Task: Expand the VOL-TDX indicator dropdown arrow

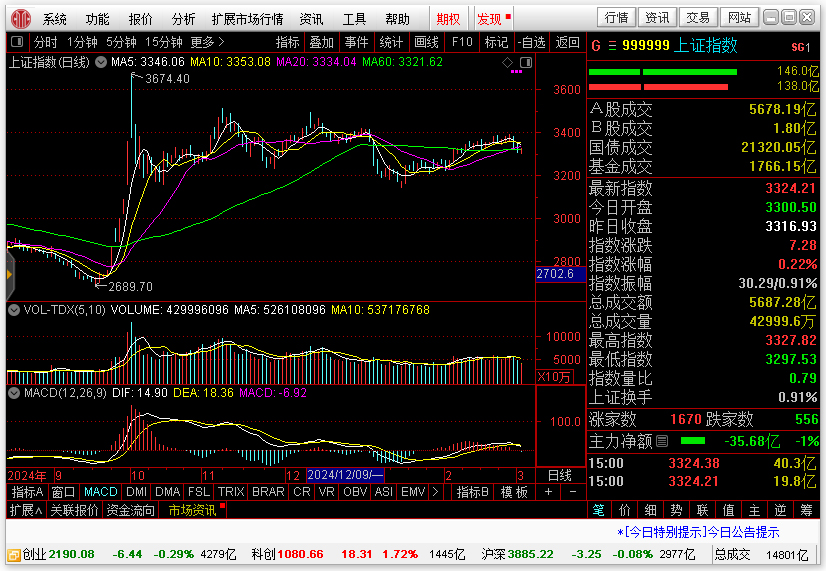Action: coord(14,310)
